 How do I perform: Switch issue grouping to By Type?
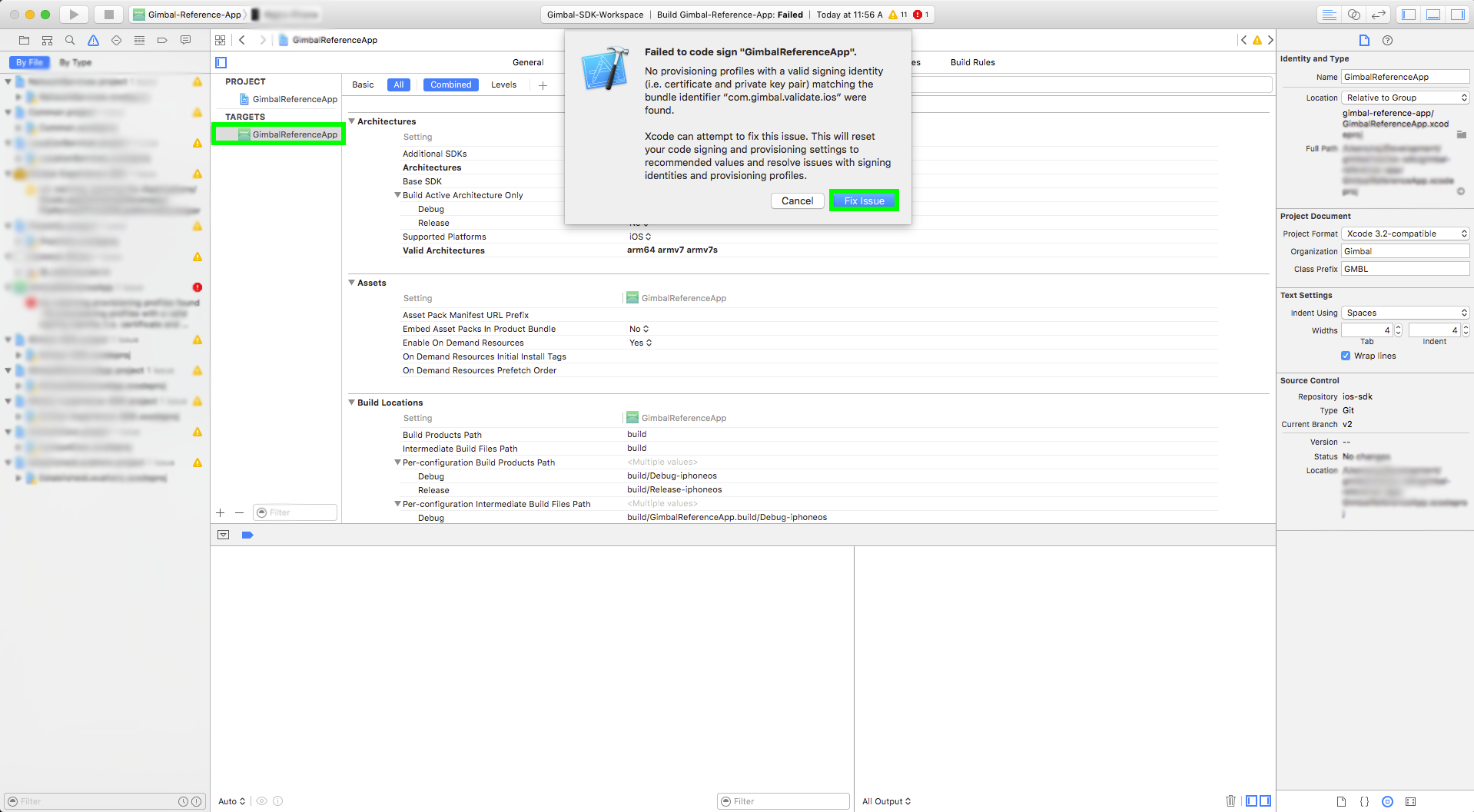pos(75,62)
